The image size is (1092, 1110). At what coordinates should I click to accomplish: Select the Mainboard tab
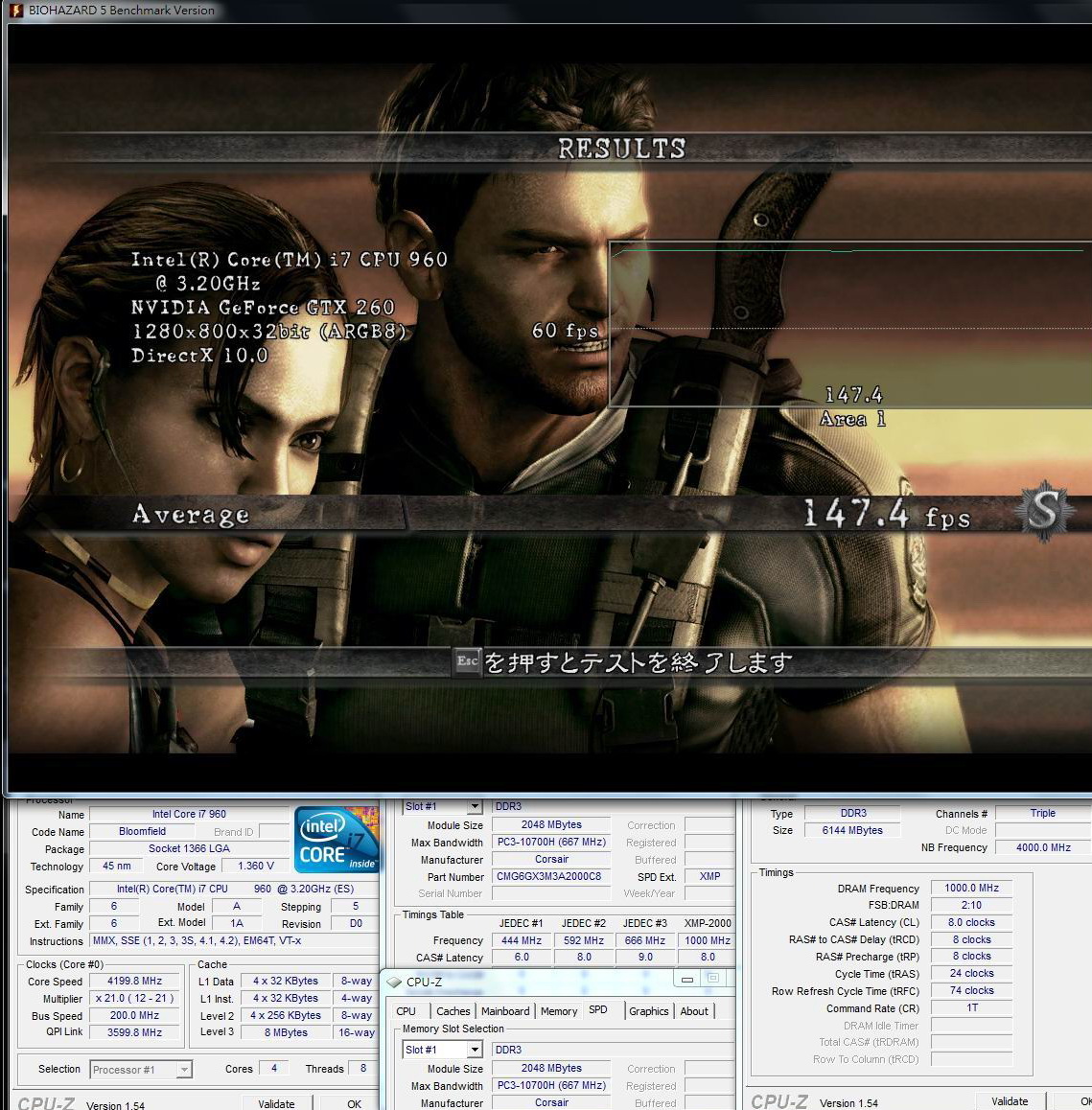505,1011
